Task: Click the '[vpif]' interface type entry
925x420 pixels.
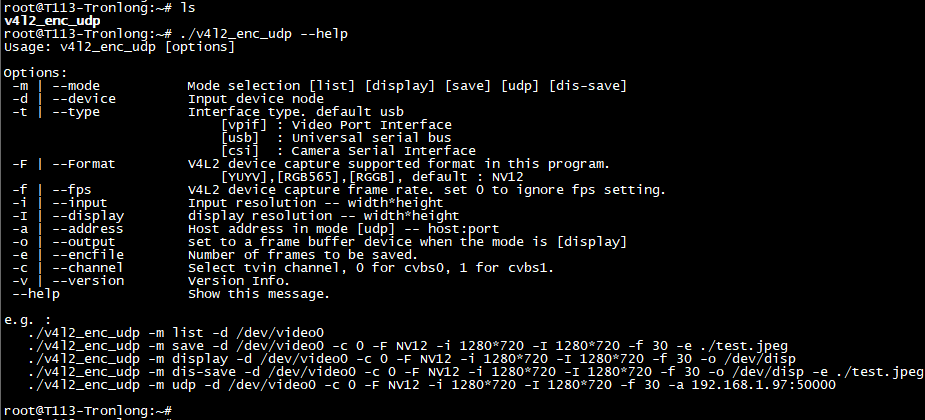Action: (244, 125)
